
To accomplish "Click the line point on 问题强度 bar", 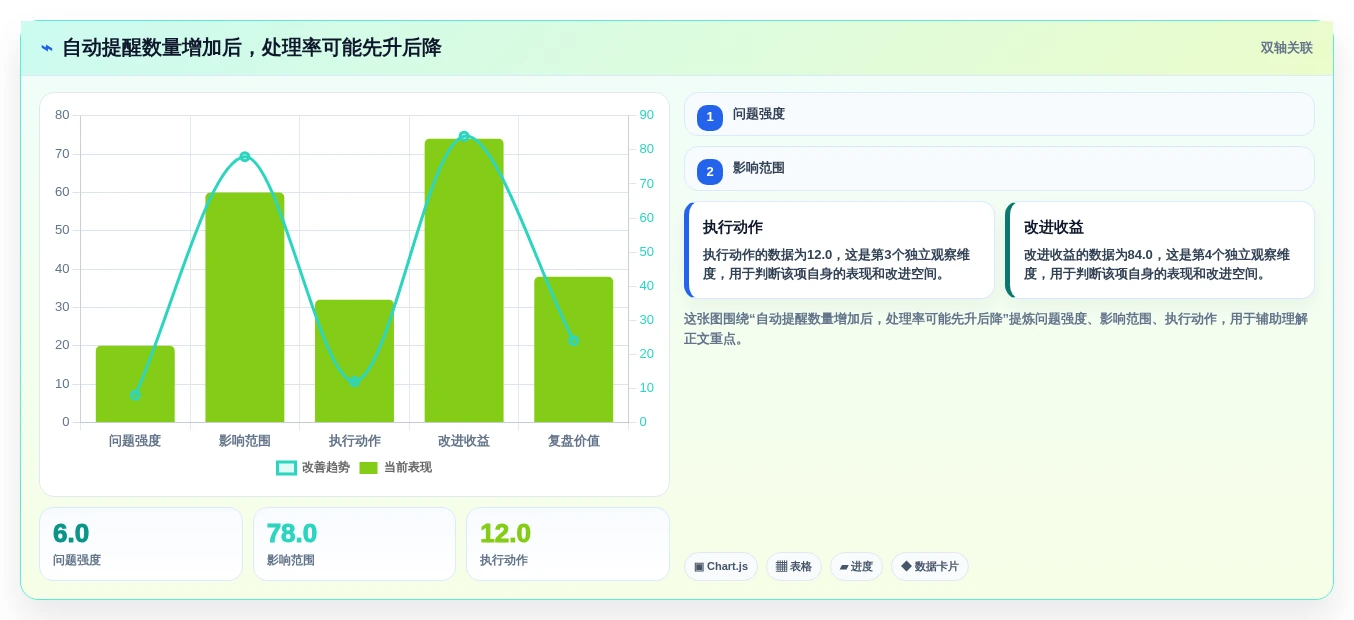I will [x=135, y=395].
